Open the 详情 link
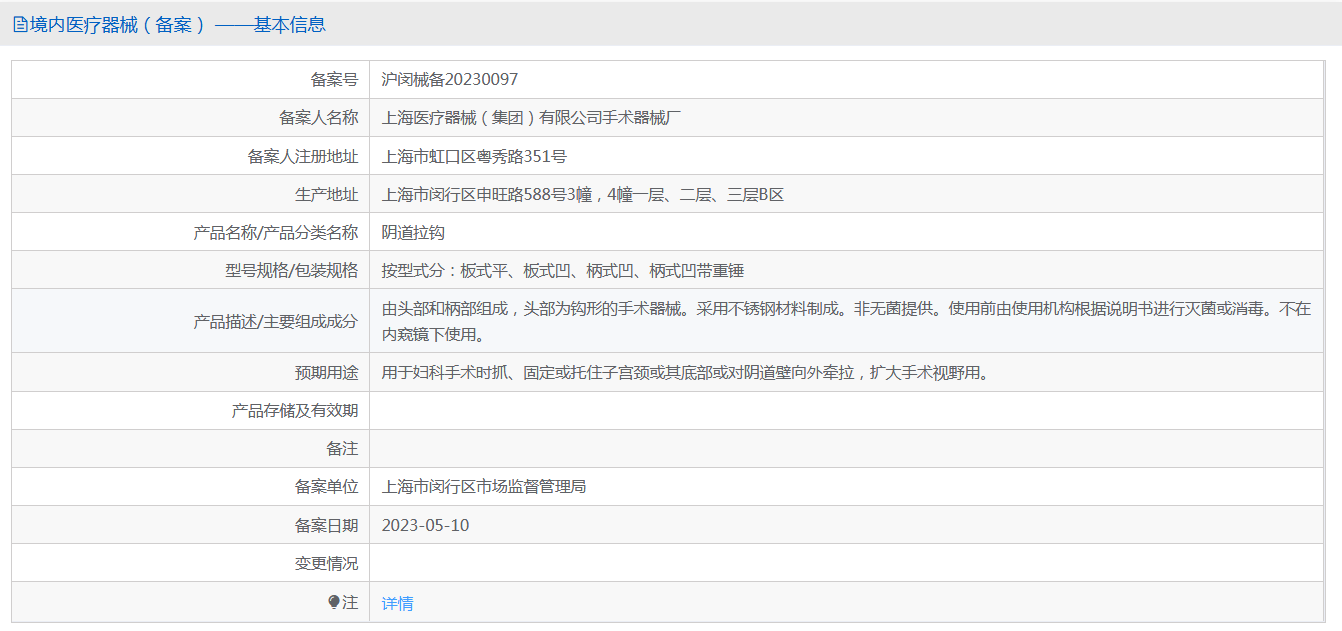The image size is (1342, 631). 398,603
